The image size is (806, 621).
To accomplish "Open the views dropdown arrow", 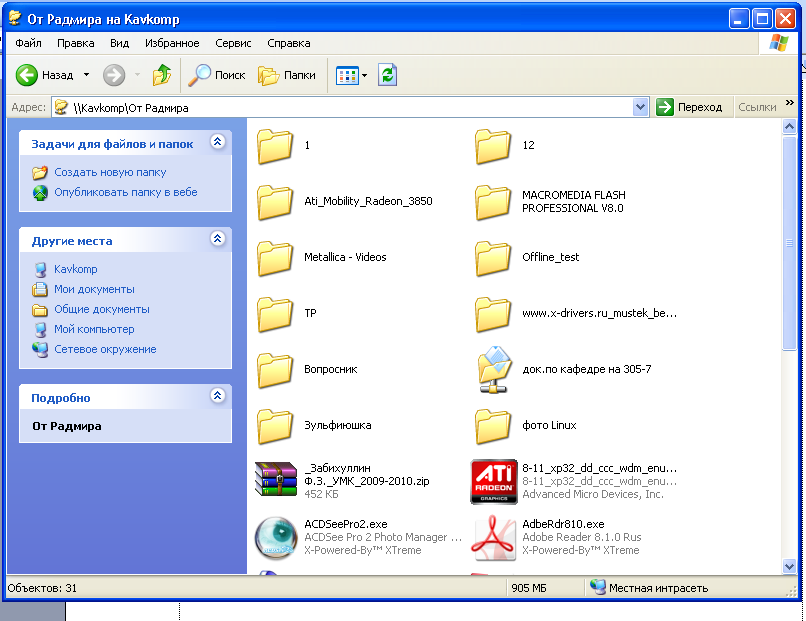I will (x=364, y=76).
